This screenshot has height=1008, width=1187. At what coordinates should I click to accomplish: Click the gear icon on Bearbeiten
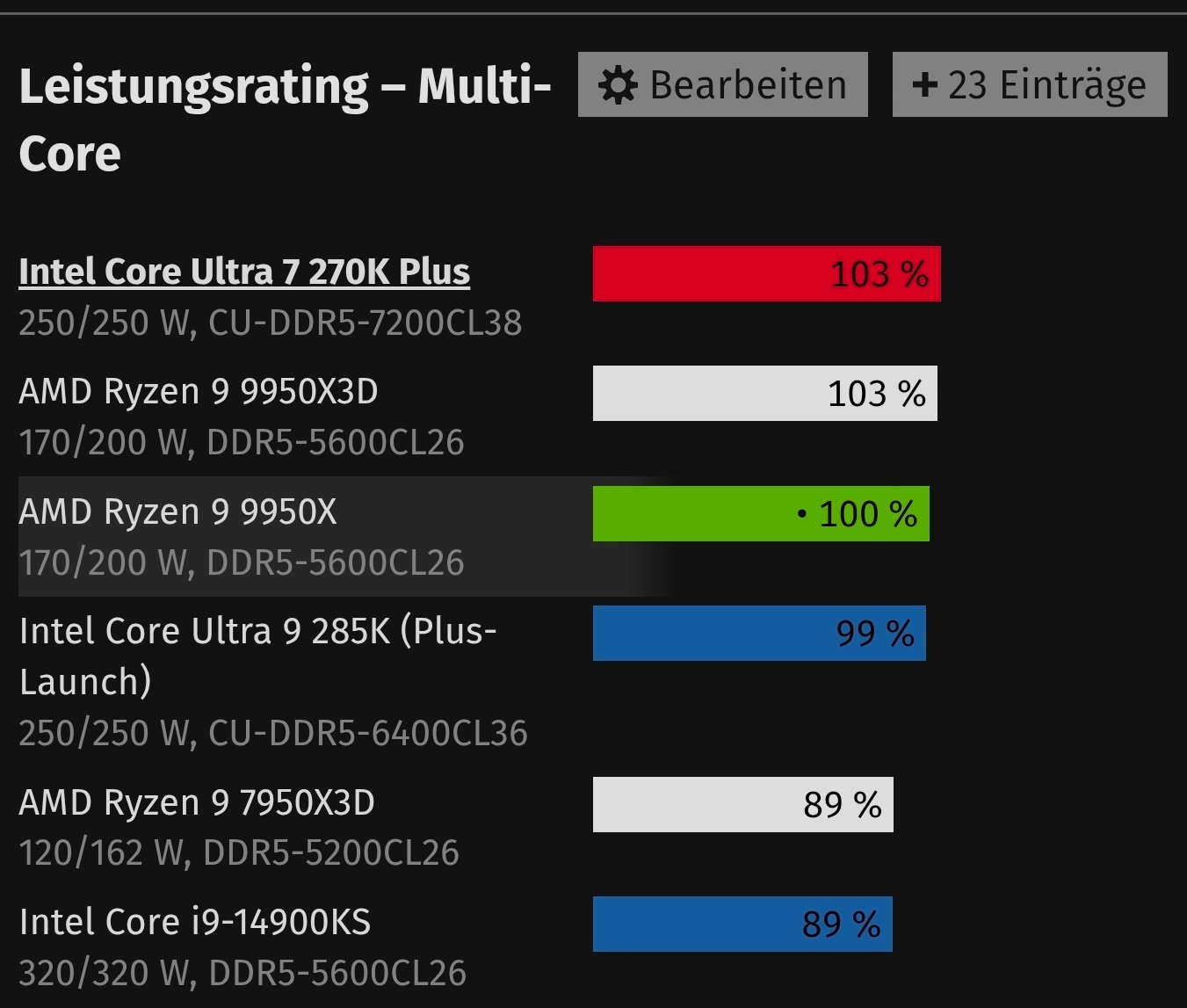(x=618, y=86)
